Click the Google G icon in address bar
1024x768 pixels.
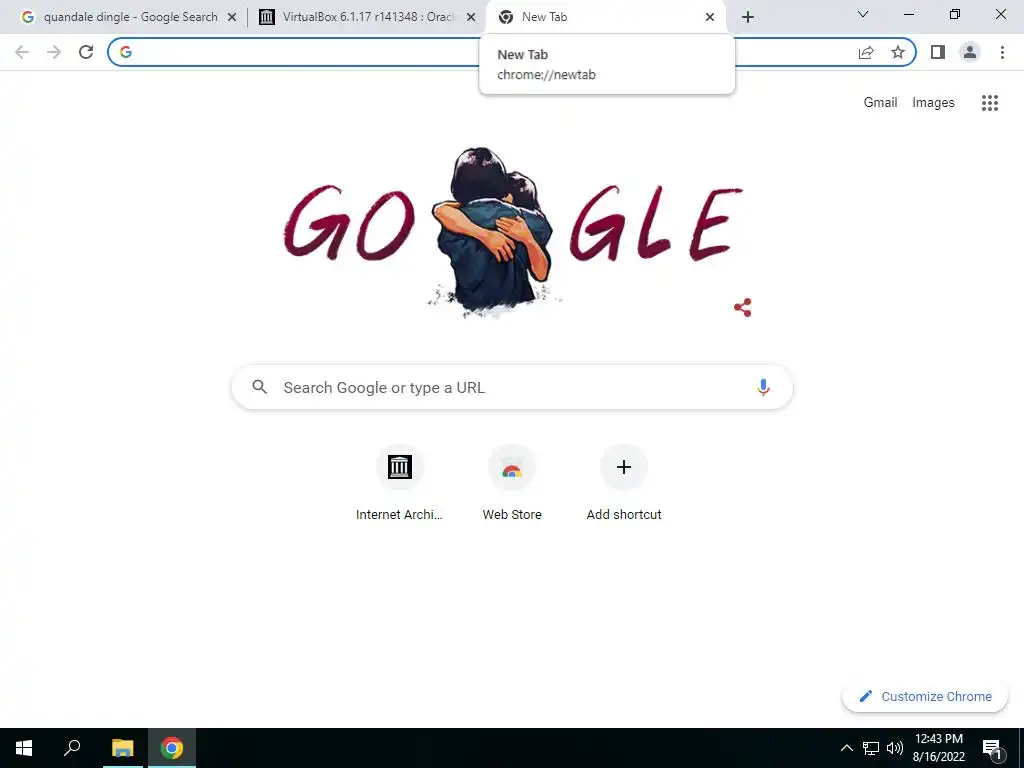[x=126, y=52]
